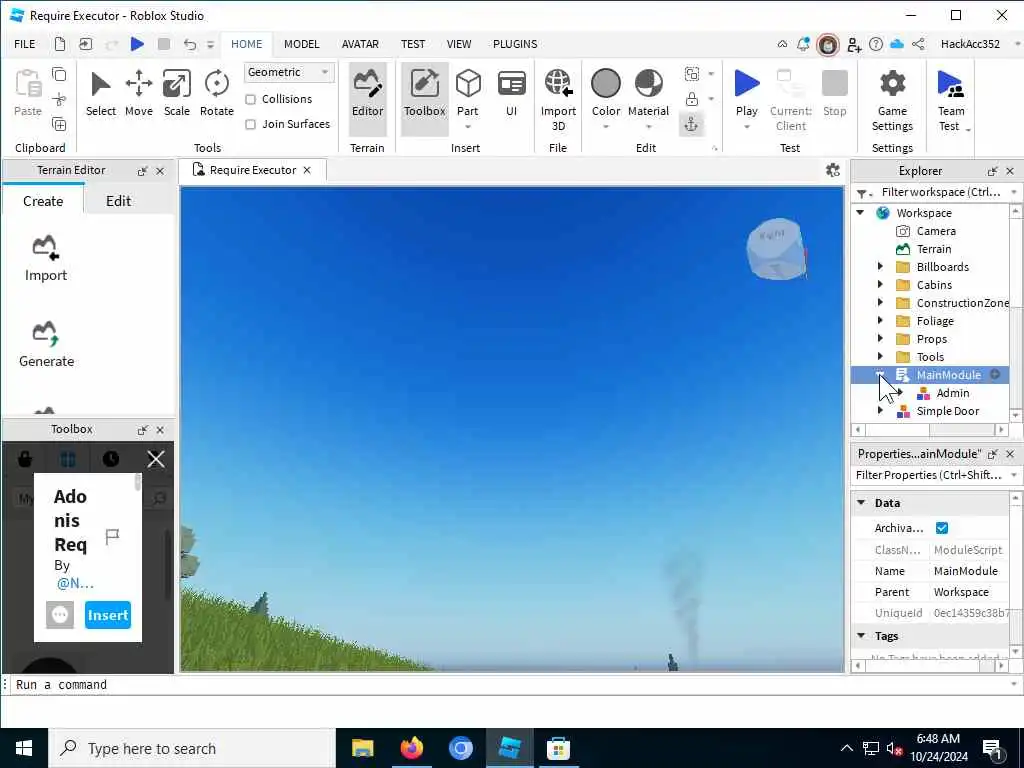
Task: Choose the Scale tool
Action: pos(176,93)
